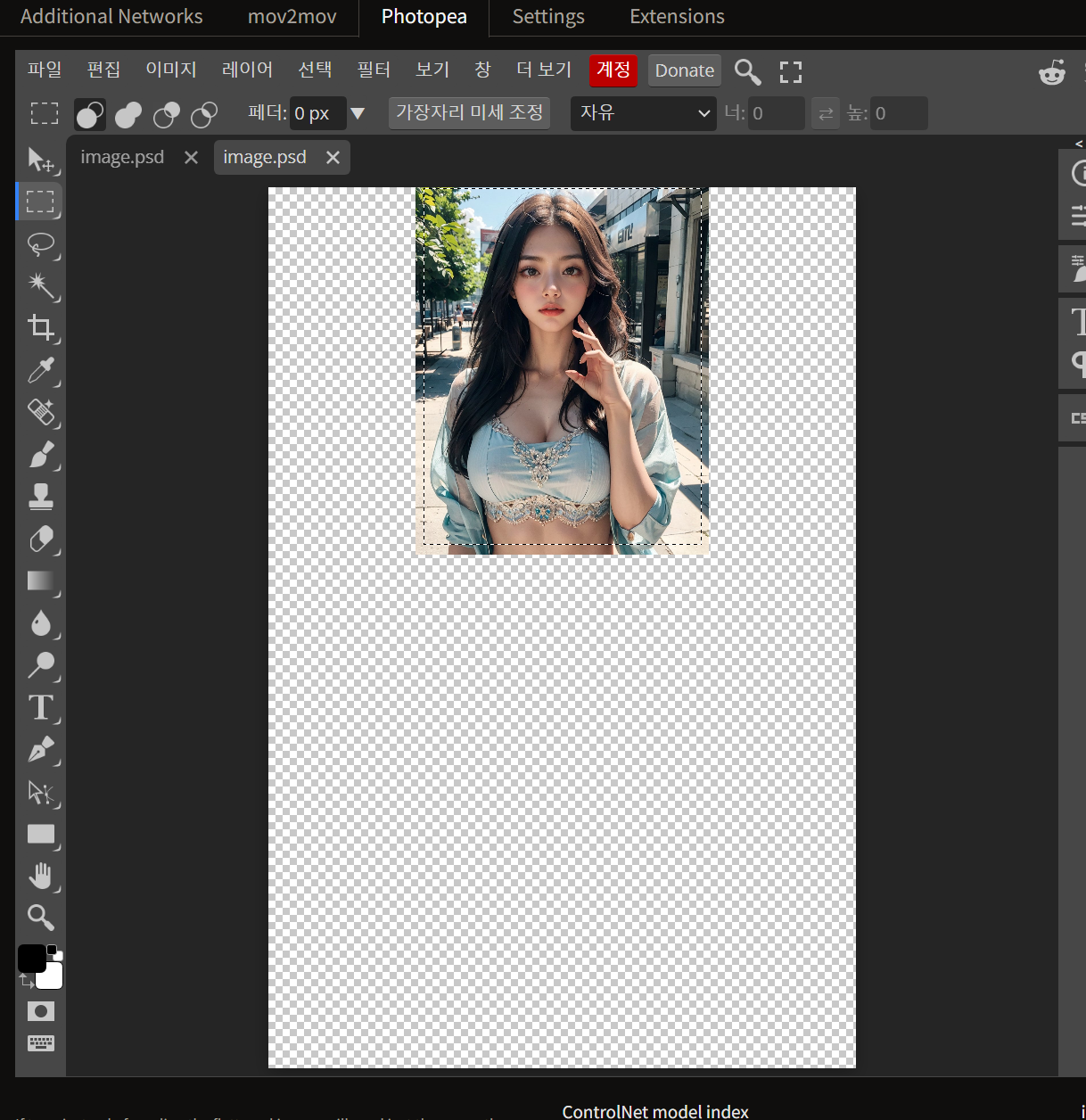1086x1120 pixels.
Task: Select the Crop tool
Action: 41,328
